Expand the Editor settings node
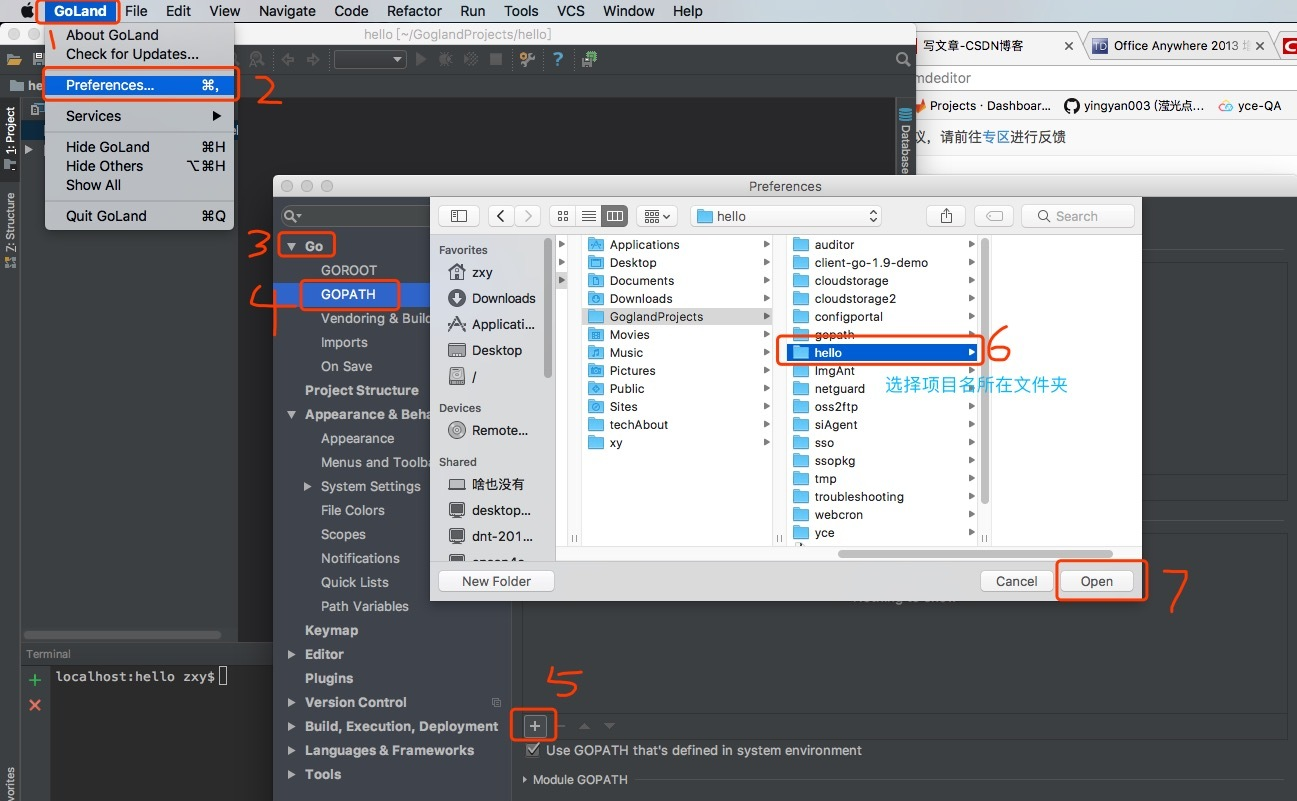This screenshot has height=801, width=1297. [x=292, y=654]
